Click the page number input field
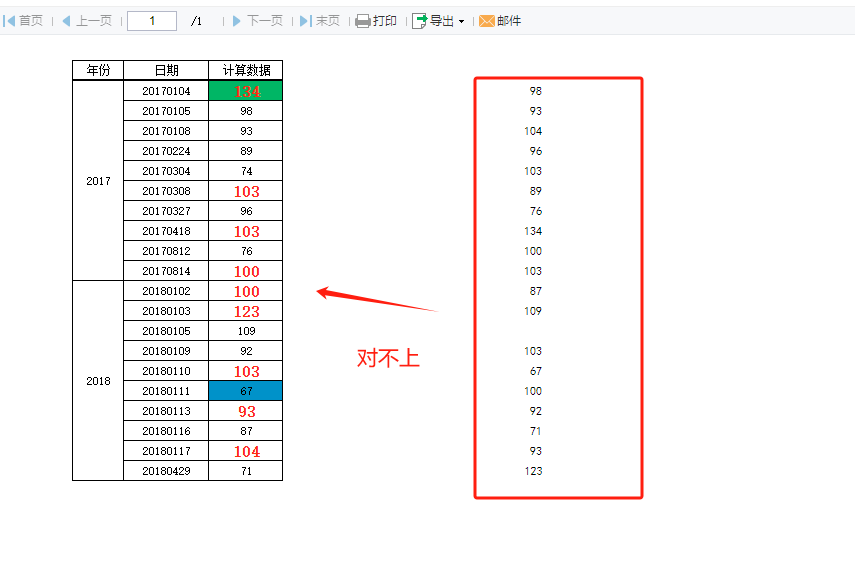 (x=152, y=21)
